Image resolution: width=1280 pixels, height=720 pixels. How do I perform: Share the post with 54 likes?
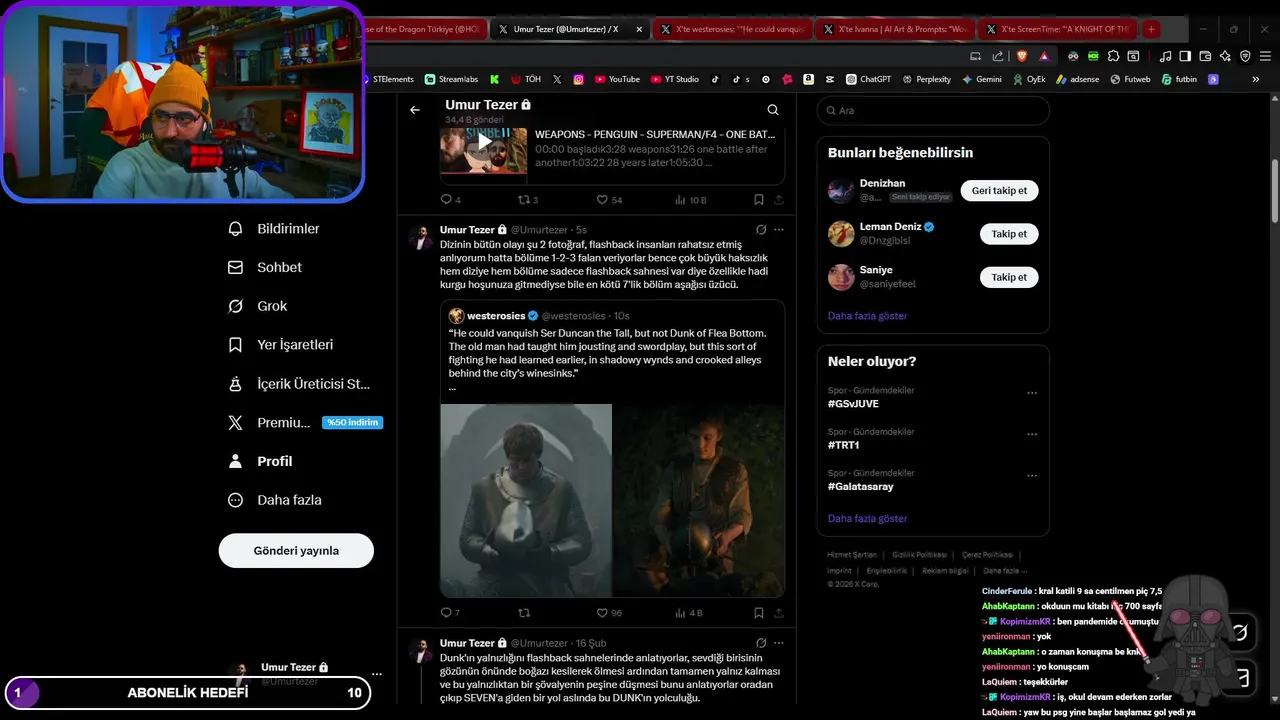(779, 199)
